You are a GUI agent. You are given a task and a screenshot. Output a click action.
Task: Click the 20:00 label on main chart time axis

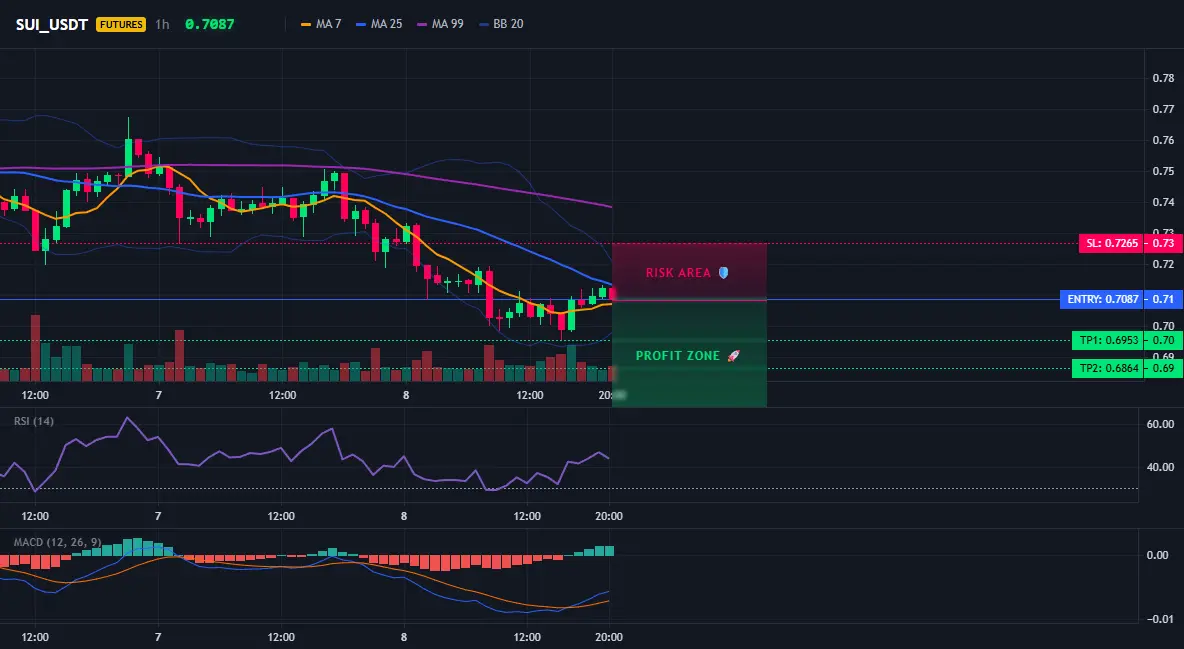(612, 395)
